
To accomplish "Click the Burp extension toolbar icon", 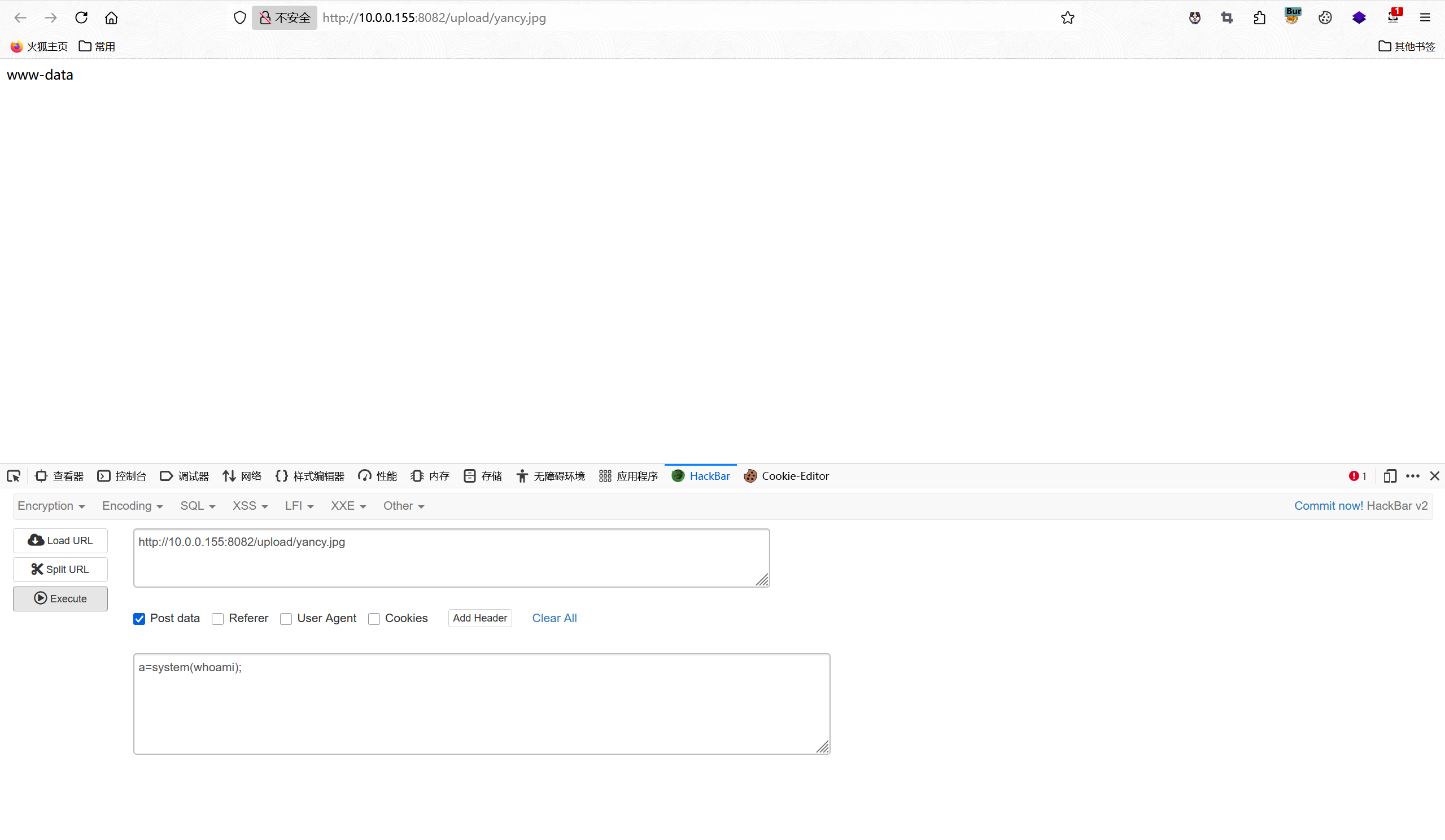I will tap(1292, 16).
